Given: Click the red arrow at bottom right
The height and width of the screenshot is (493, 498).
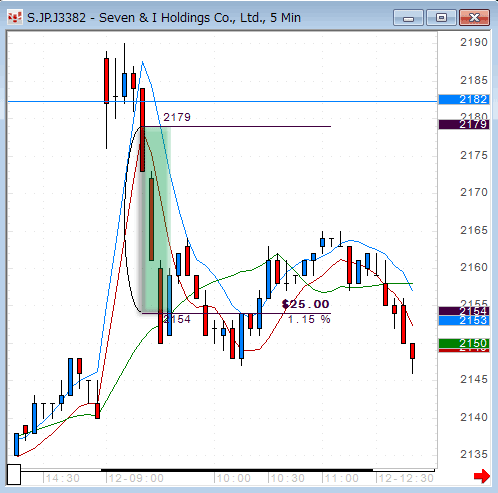Looking at the screenshot, I should pos(482,476).
